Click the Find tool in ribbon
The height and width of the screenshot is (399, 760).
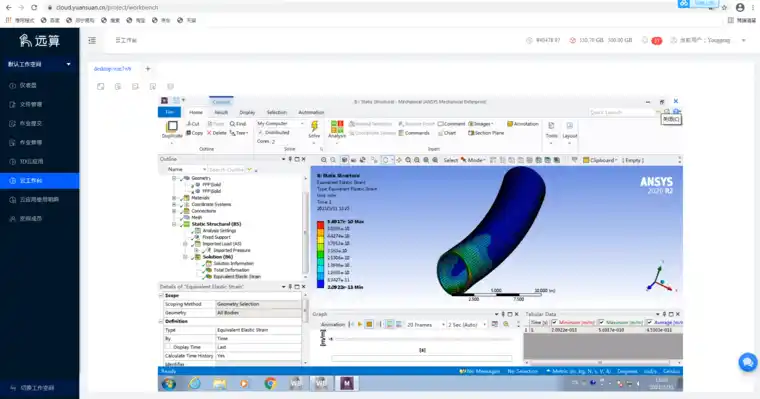(238, 124)
